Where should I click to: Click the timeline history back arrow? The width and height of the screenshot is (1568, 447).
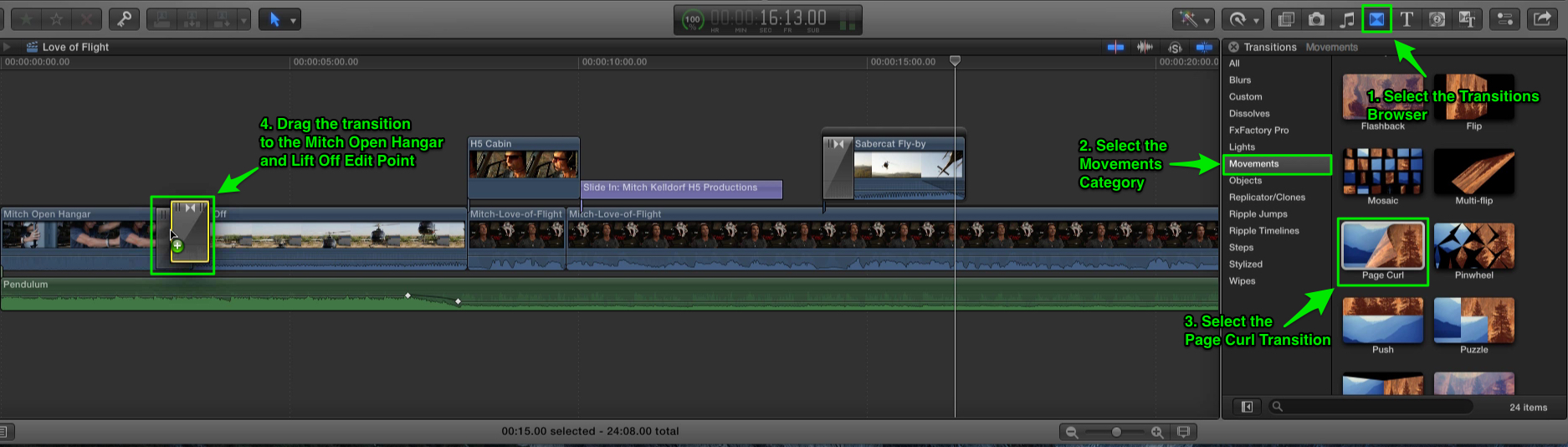[x=7, y=47]
